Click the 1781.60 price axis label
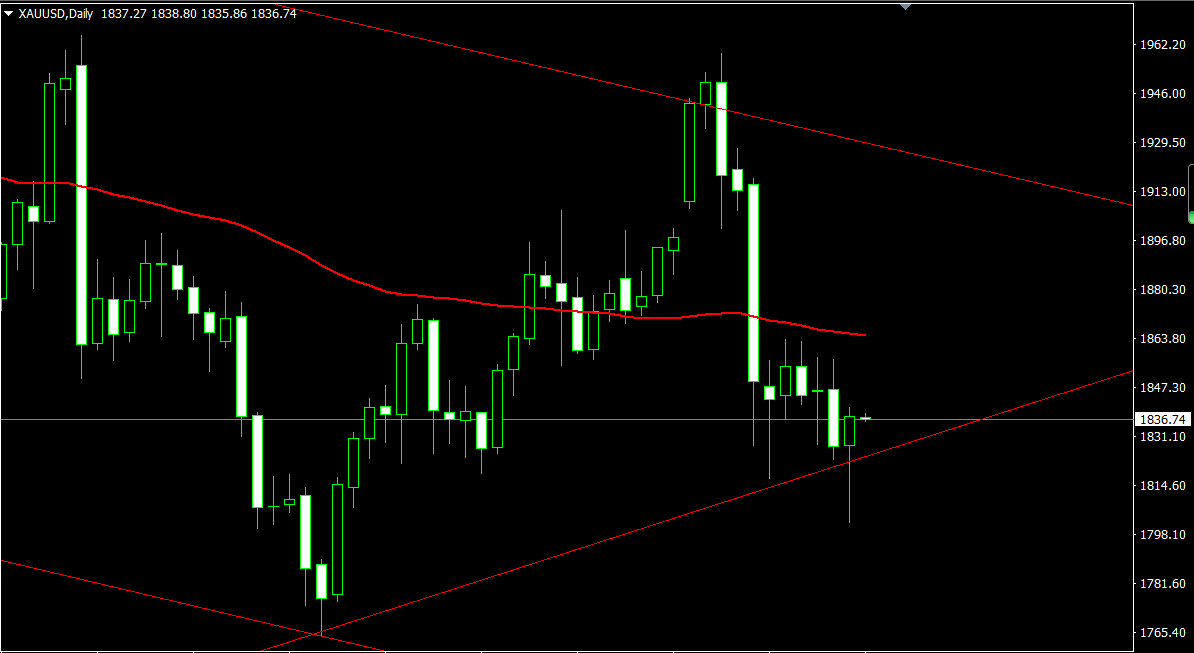 pos(1162,583)
